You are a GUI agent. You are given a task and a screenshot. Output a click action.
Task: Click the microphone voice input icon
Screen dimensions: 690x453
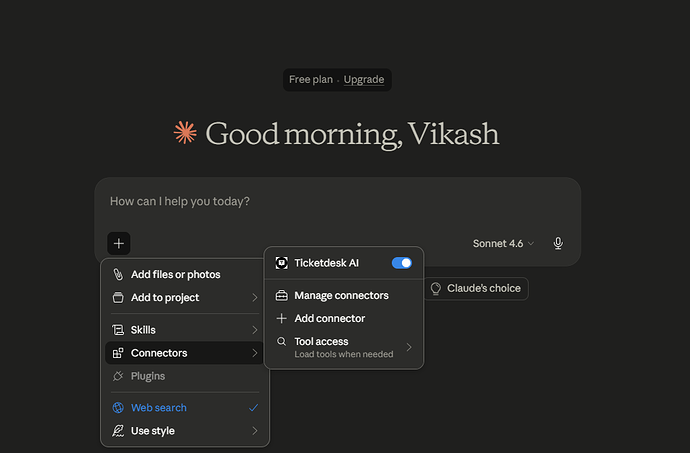[x=558, y=243]
